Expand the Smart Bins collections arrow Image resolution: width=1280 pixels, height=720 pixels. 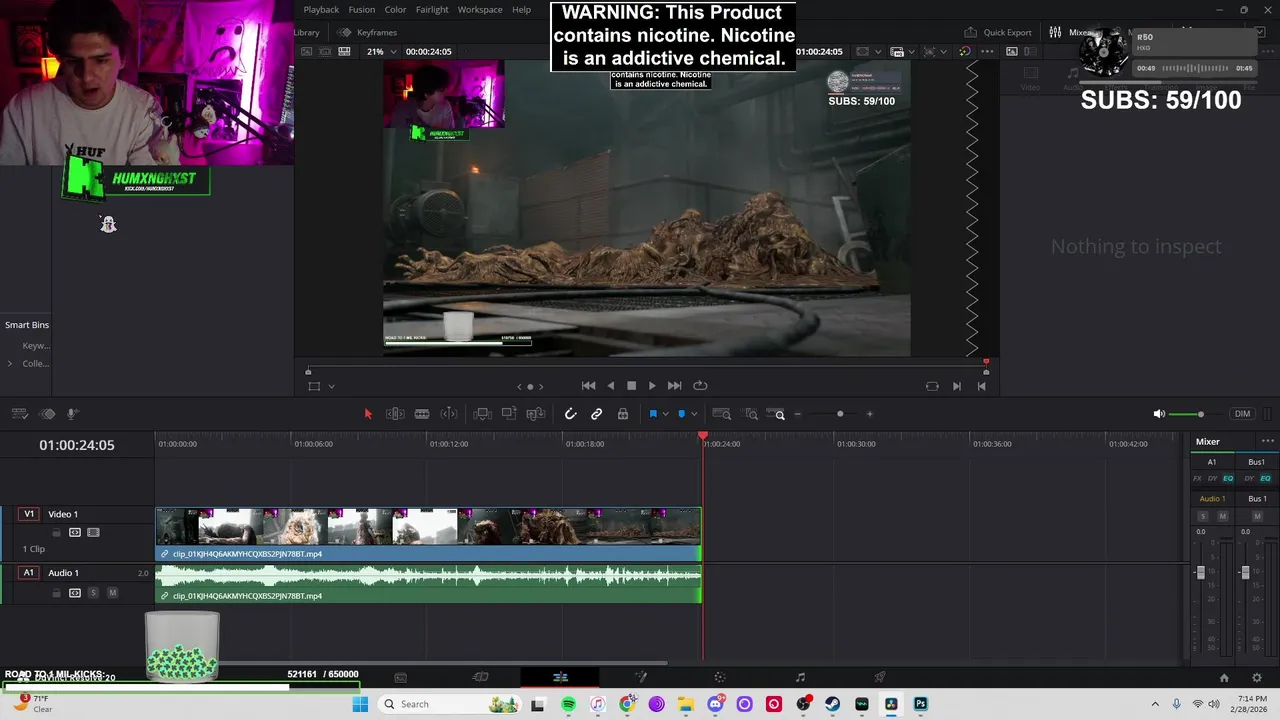(x=10, y=363)
